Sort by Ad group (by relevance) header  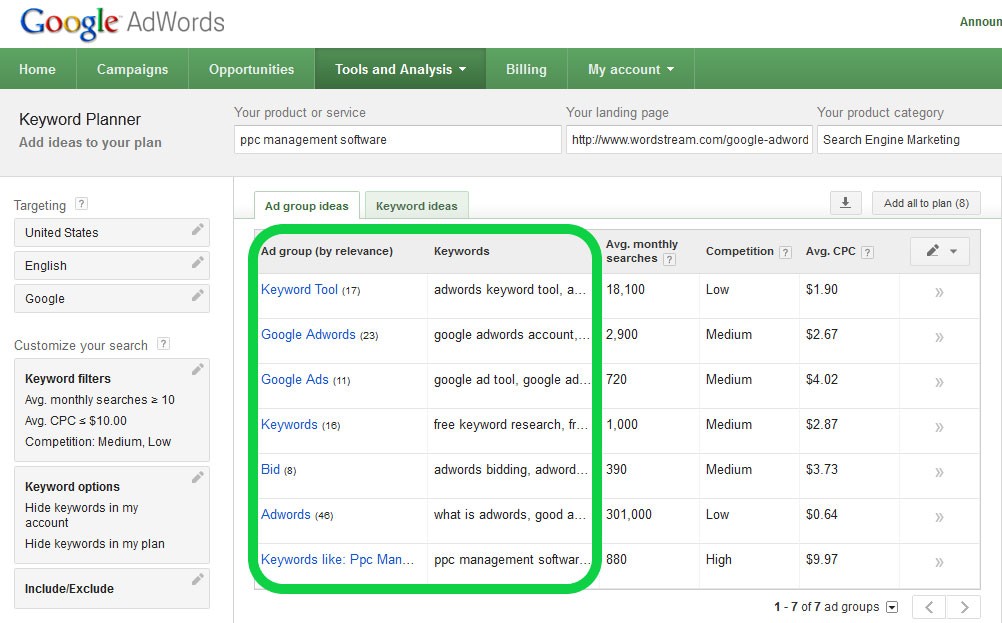click(327, 251)
